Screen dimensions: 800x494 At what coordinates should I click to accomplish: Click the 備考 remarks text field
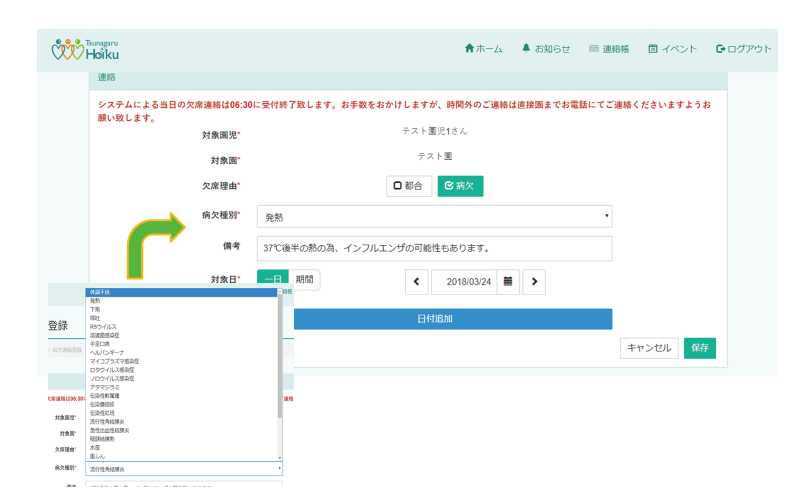click(434, 248)
